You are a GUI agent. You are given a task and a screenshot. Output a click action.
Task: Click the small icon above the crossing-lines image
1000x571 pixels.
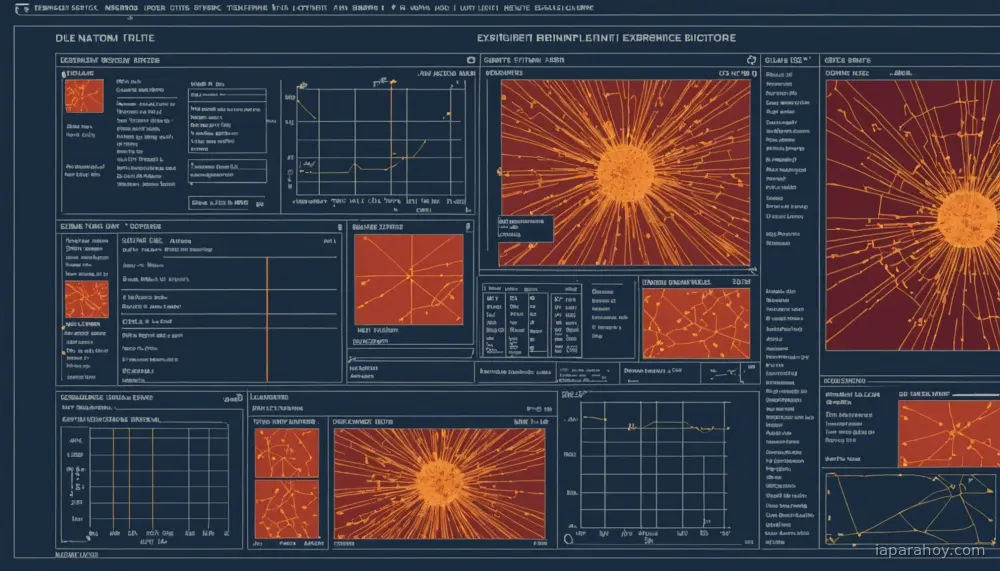coord(469,226)
